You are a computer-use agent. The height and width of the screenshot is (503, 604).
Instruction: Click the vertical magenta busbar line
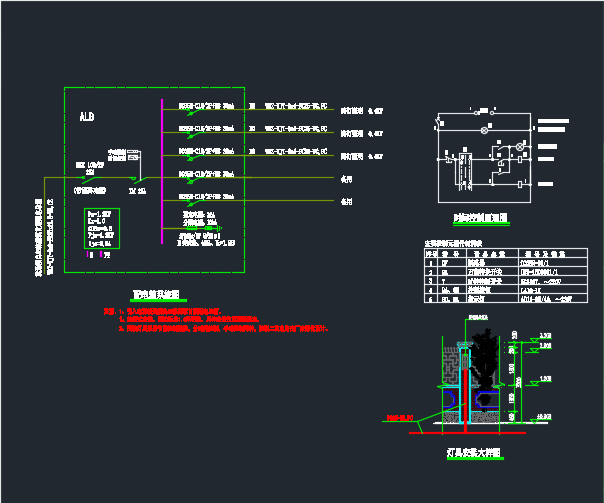pyautogui.click(x=162, y=171)
